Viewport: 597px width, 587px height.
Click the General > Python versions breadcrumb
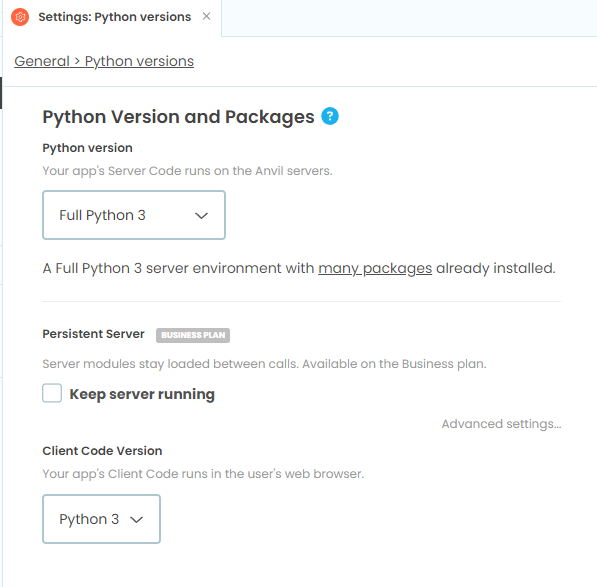pos(104,61)
